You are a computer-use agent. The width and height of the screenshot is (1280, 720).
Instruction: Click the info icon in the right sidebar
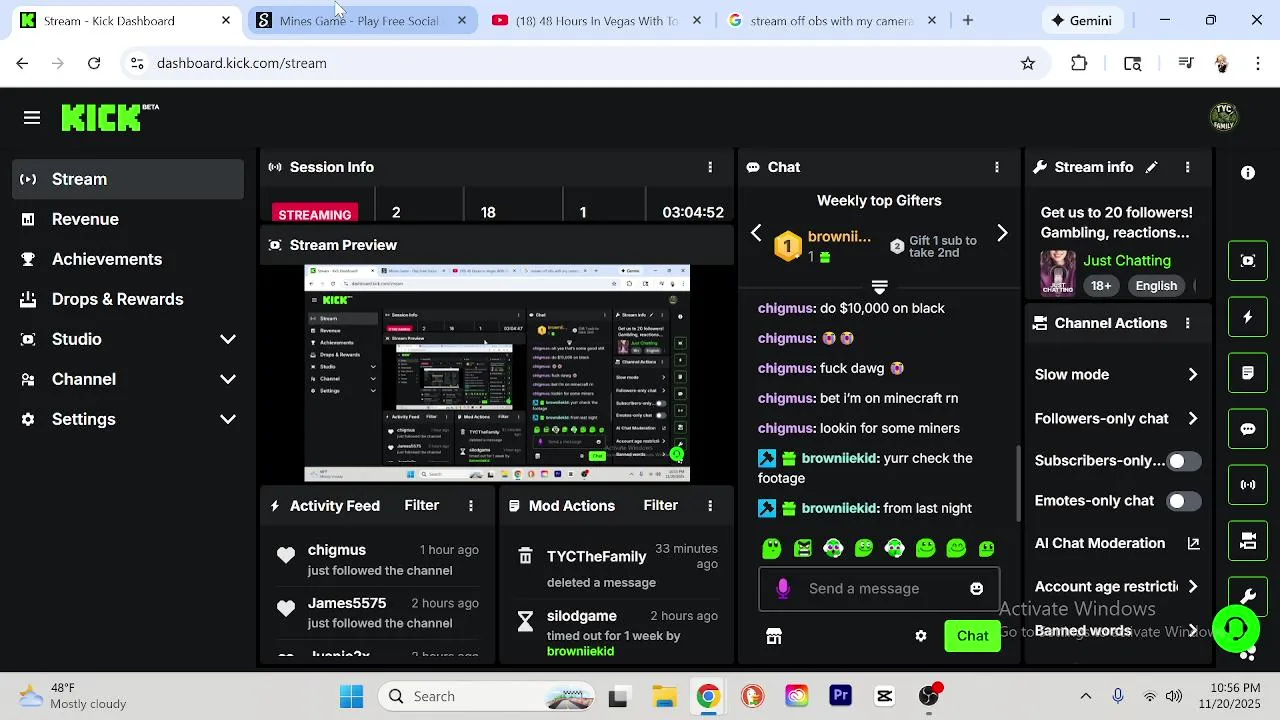pyautogui.click(x=1248, y=173)
